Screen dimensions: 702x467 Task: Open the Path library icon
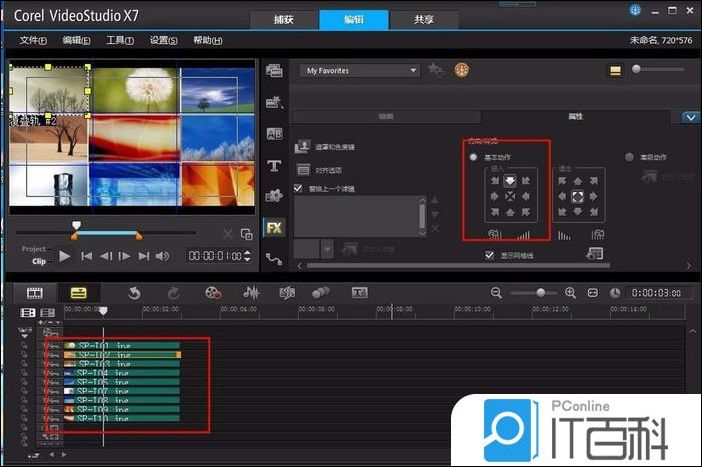coord(274,259)
